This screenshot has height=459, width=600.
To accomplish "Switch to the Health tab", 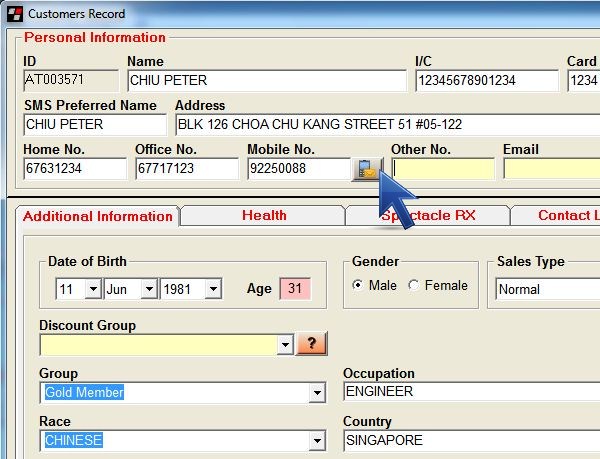I will pyautogui.click(x=264, y=215).
